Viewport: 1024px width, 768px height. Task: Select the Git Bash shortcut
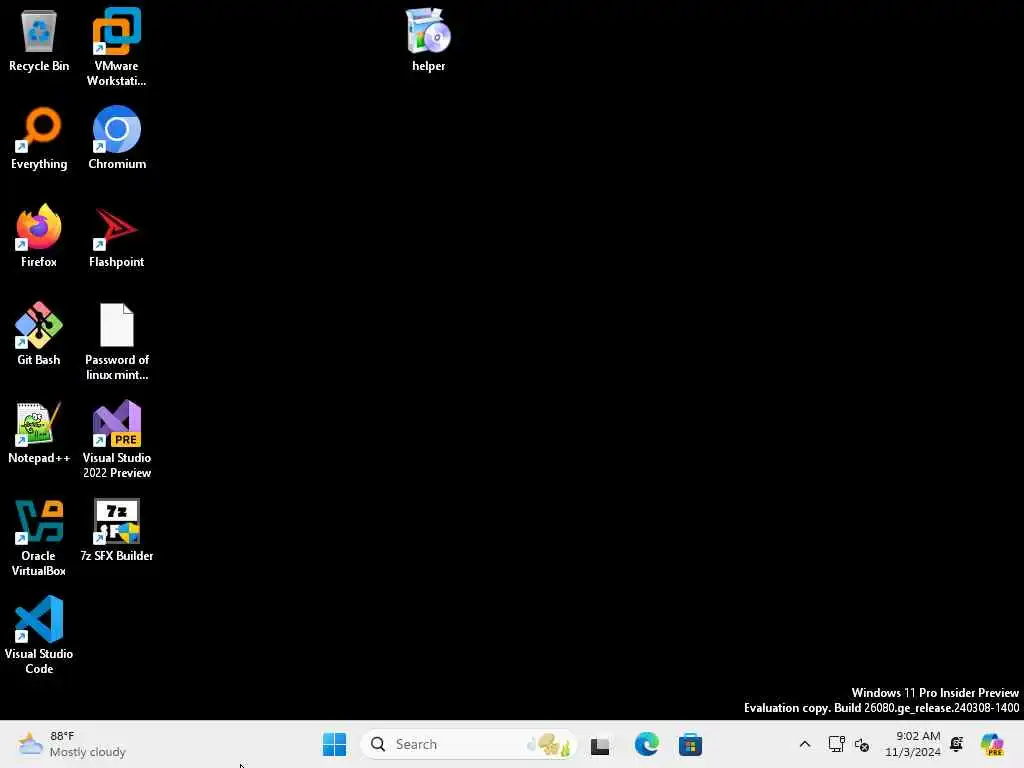[x=39, y=334]
